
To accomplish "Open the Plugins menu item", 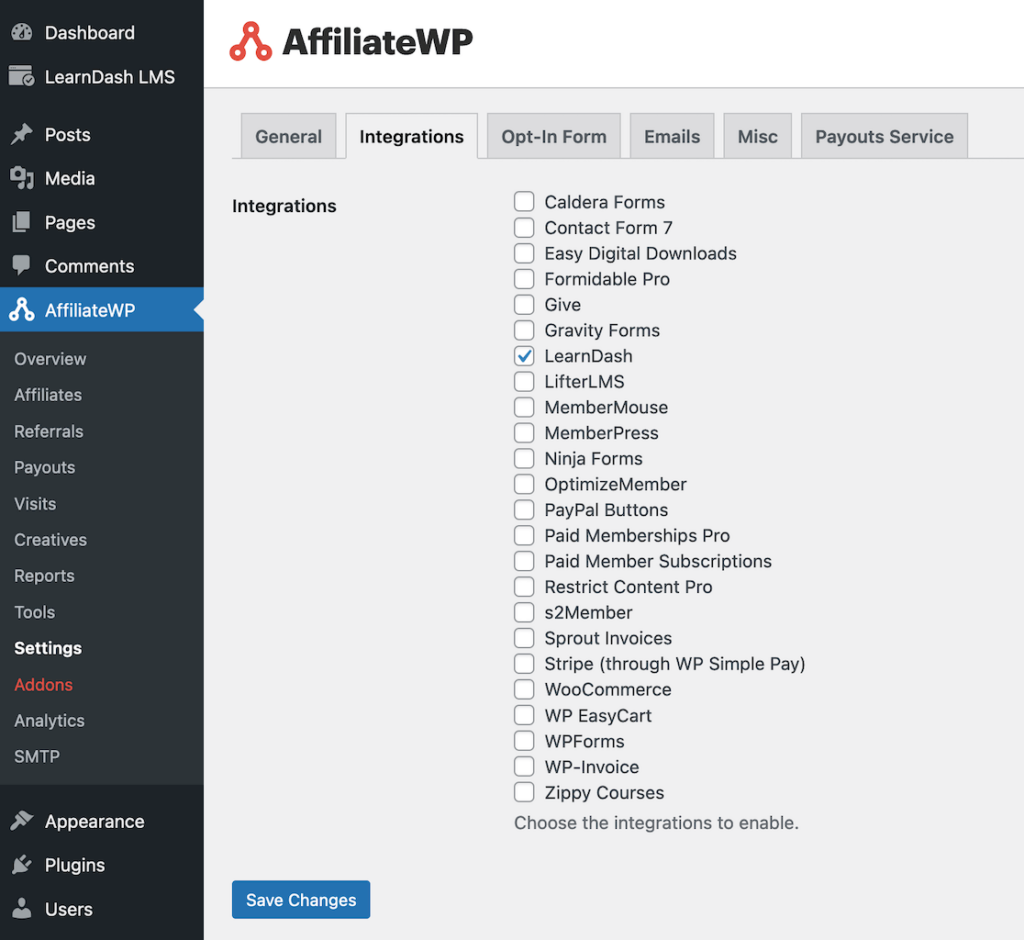I will (x=102, y=864).
